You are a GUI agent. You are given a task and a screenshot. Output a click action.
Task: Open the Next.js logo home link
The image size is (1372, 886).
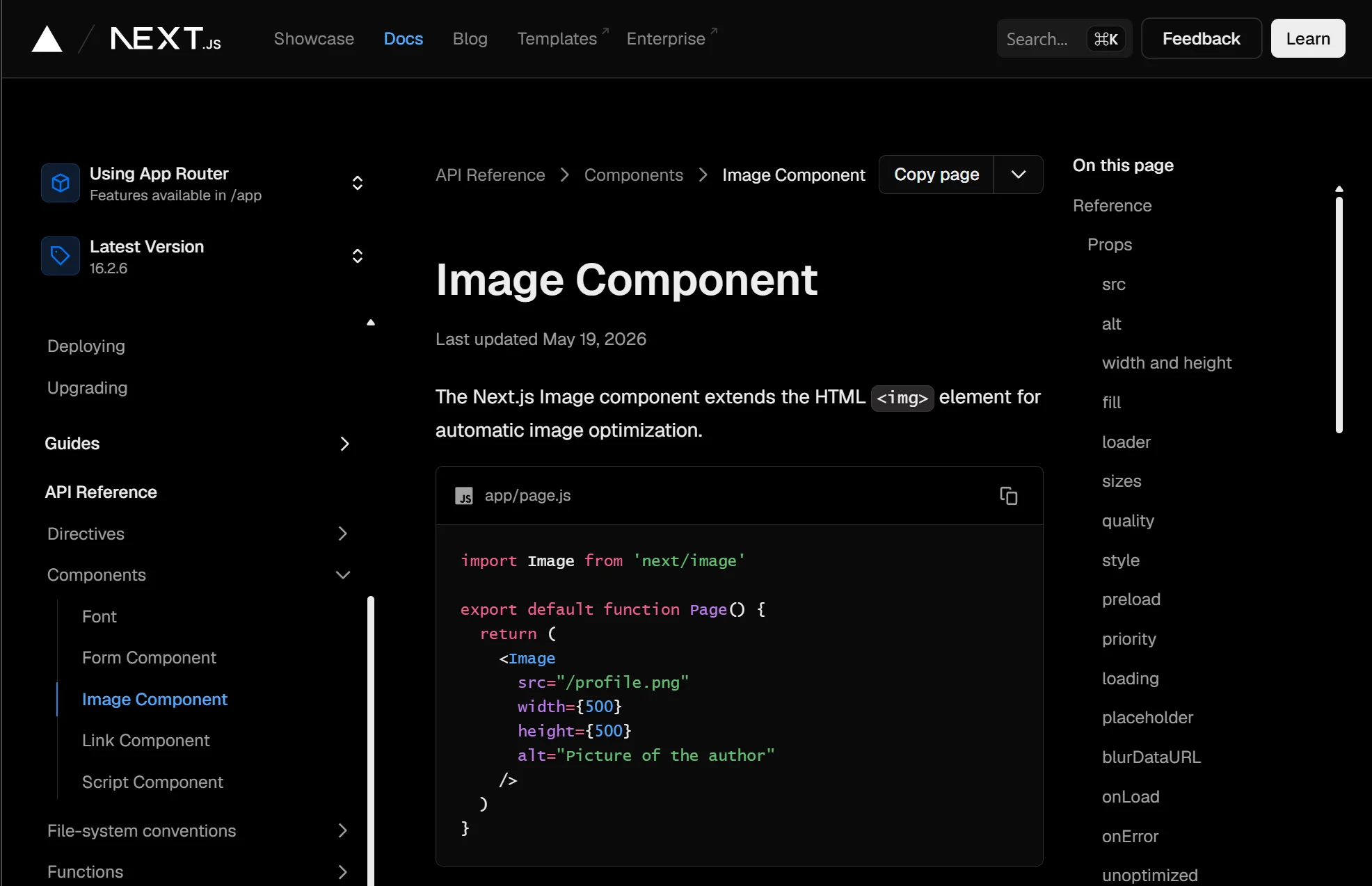(166, 39)
